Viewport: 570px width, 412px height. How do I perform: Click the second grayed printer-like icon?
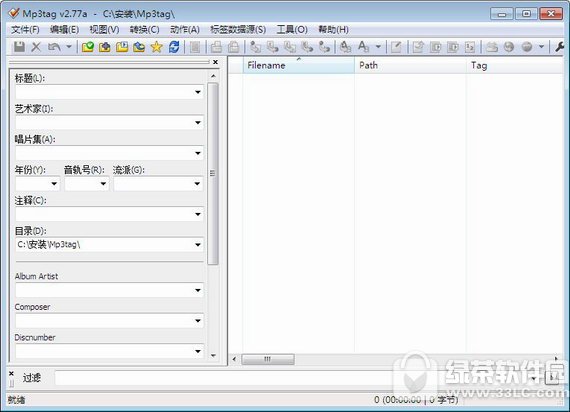[233, 47]
